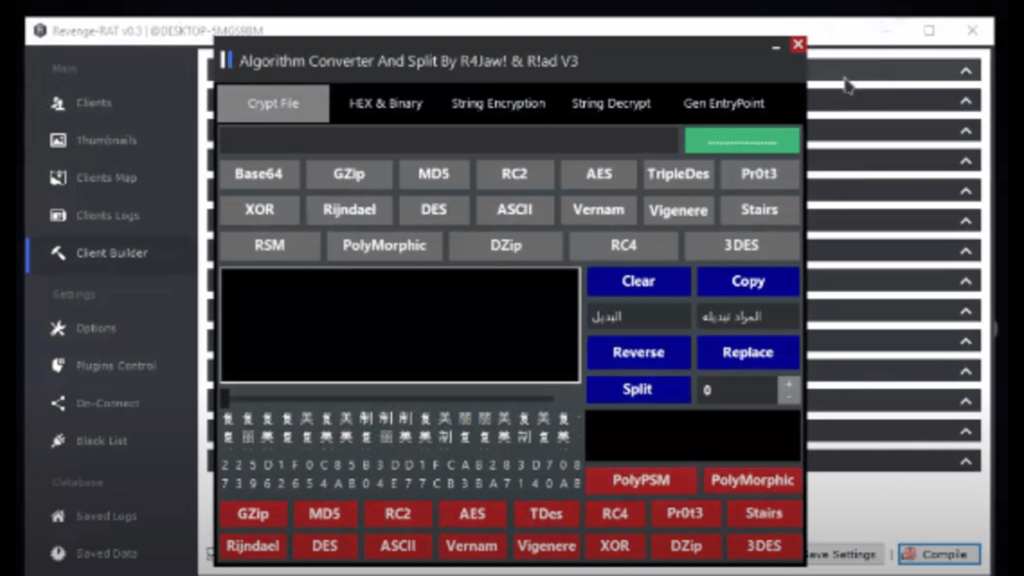The image size is (1024, 576).
Task: Open the Clients sidebar icon
Action: [58, 103]
